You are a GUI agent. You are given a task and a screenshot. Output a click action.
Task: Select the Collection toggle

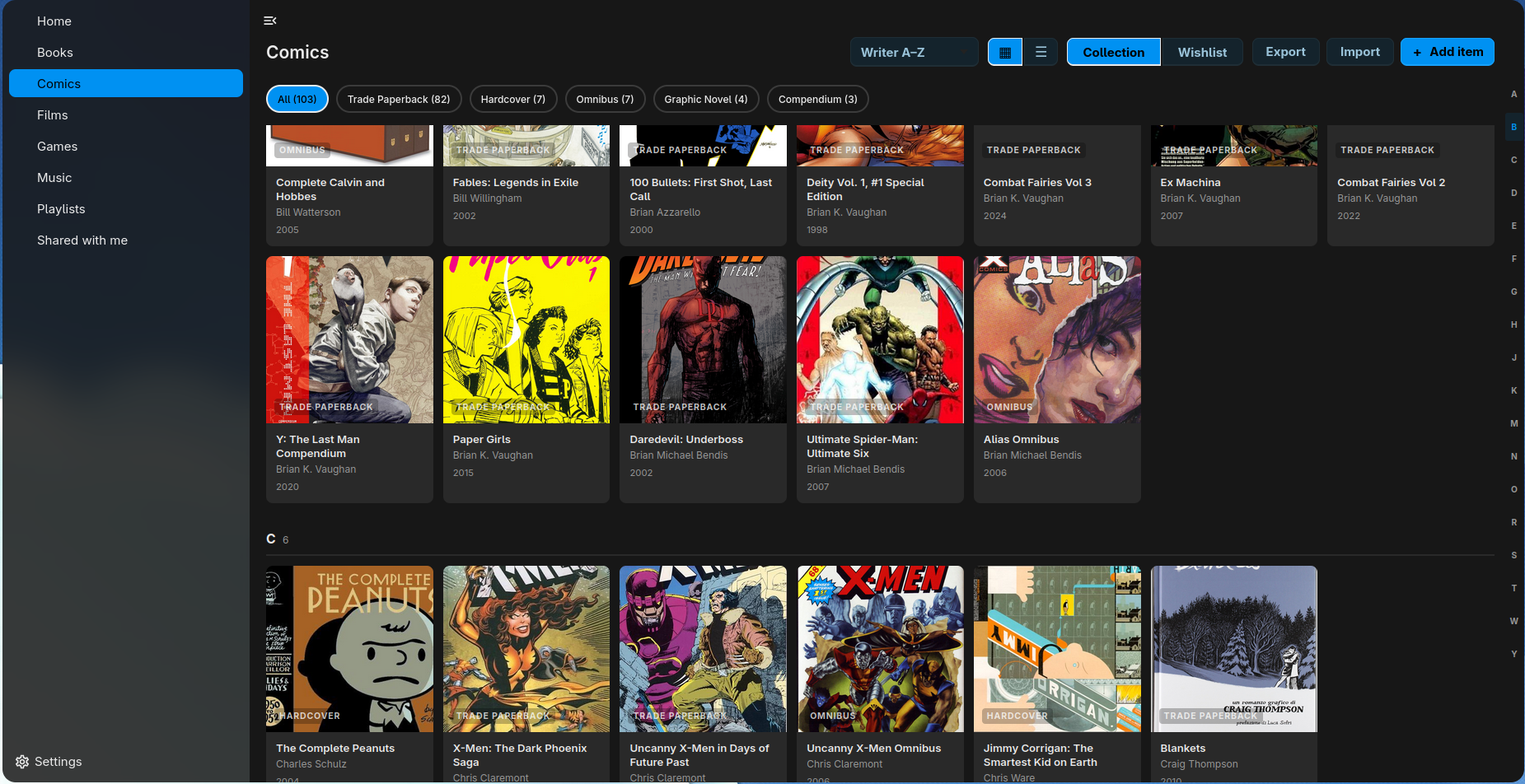click(1113, 52)
